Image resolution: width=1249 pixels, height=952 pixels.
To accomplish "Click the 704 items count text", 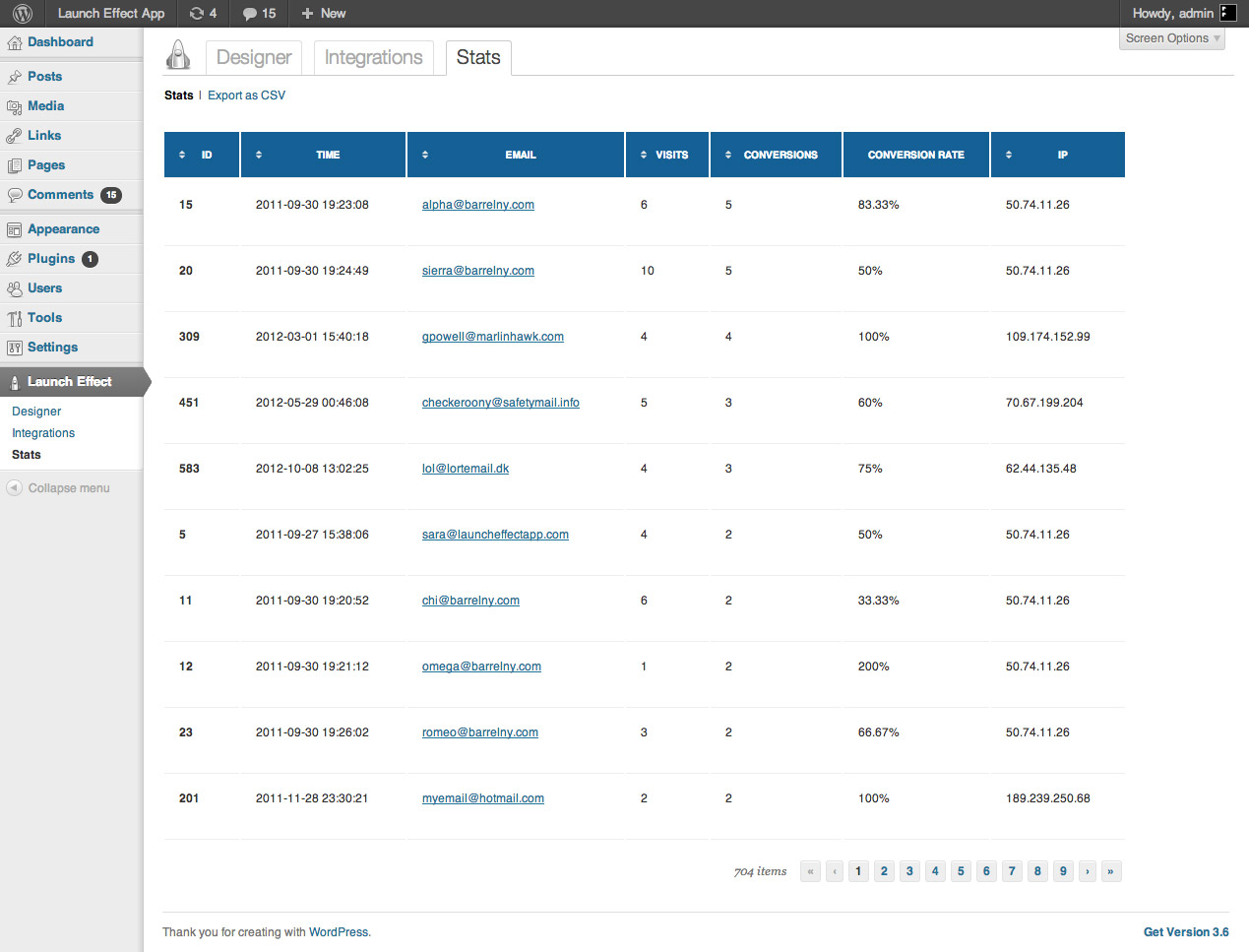I will pyautogui.click(x=760, y=871).
